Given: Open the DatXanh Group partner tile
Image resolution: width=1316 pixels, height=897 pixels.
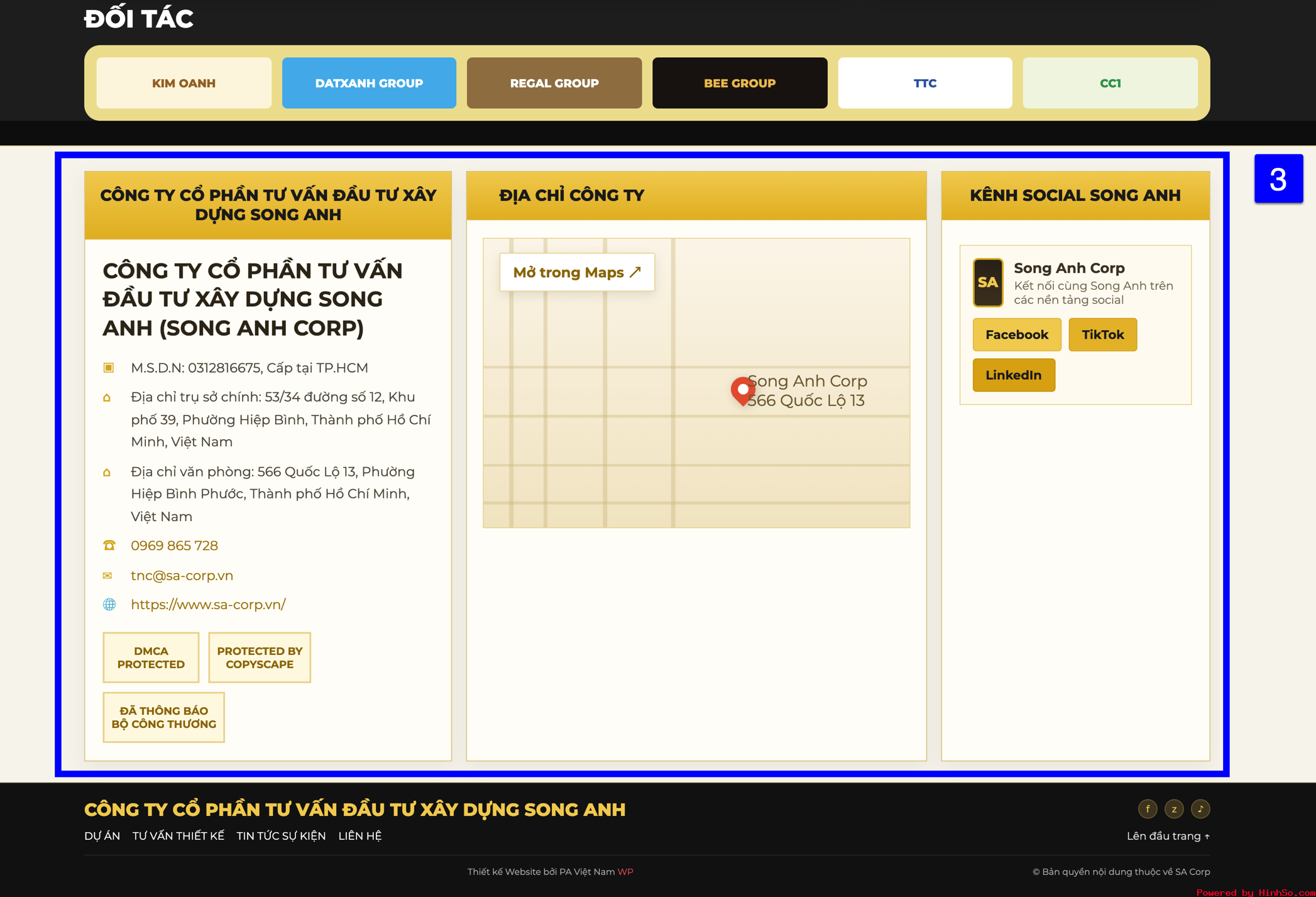Looking at the screenshot, I should pyautogui.click(x=369, y=83).
